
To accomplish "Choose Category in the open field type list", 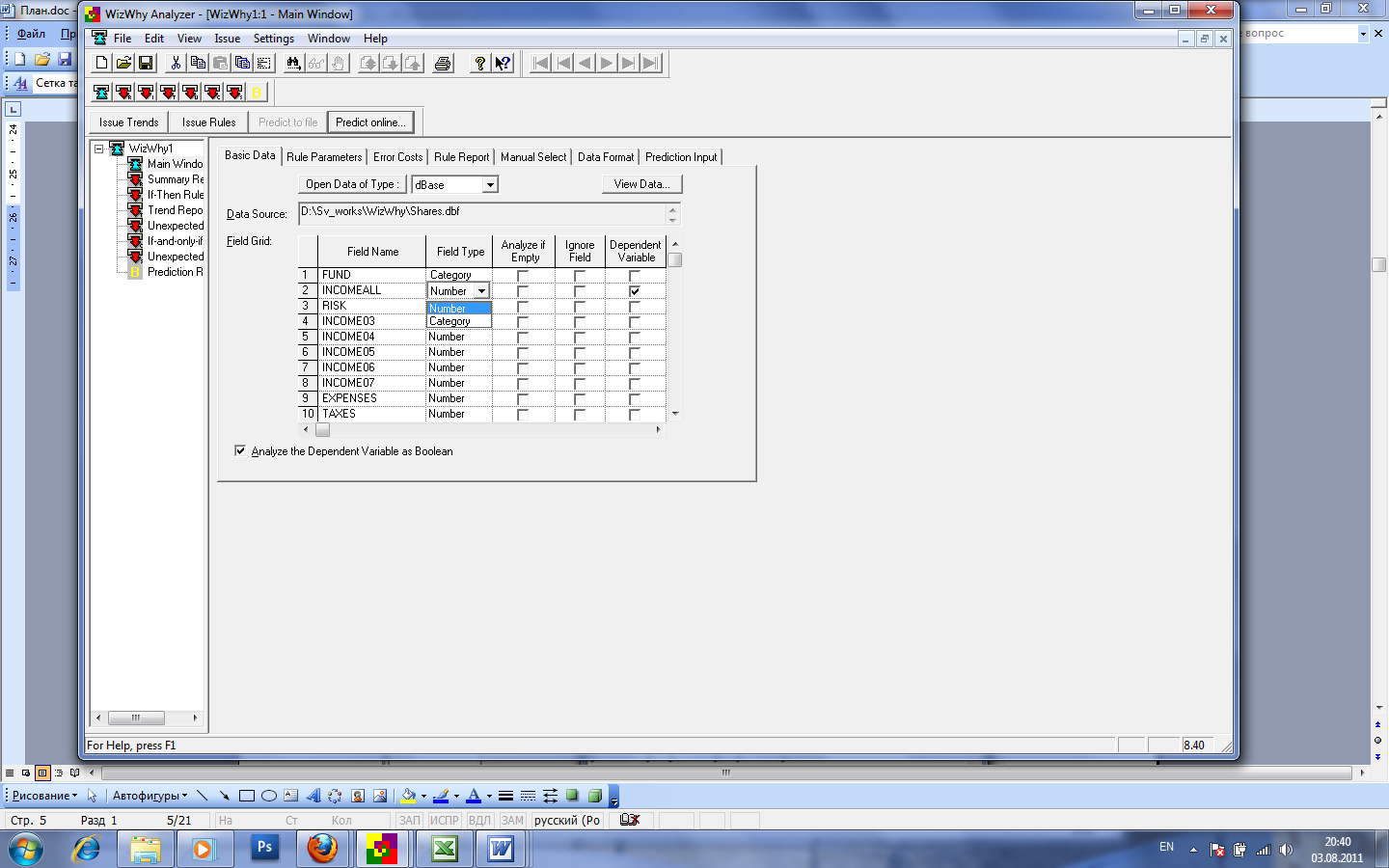I will [459, 321].
